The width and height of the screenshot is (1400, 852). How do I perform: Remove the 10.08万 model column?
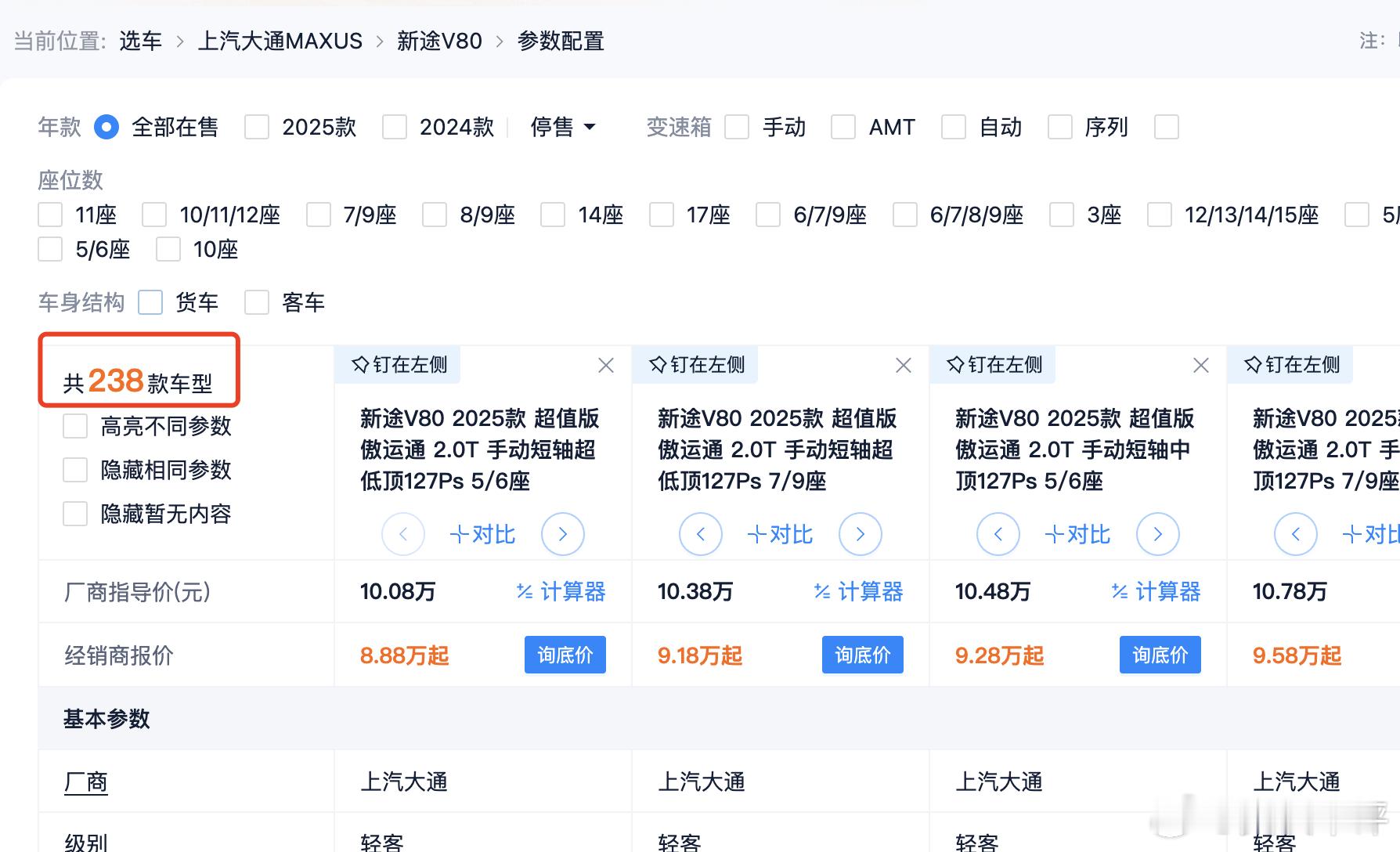click(x=606, y=366)
